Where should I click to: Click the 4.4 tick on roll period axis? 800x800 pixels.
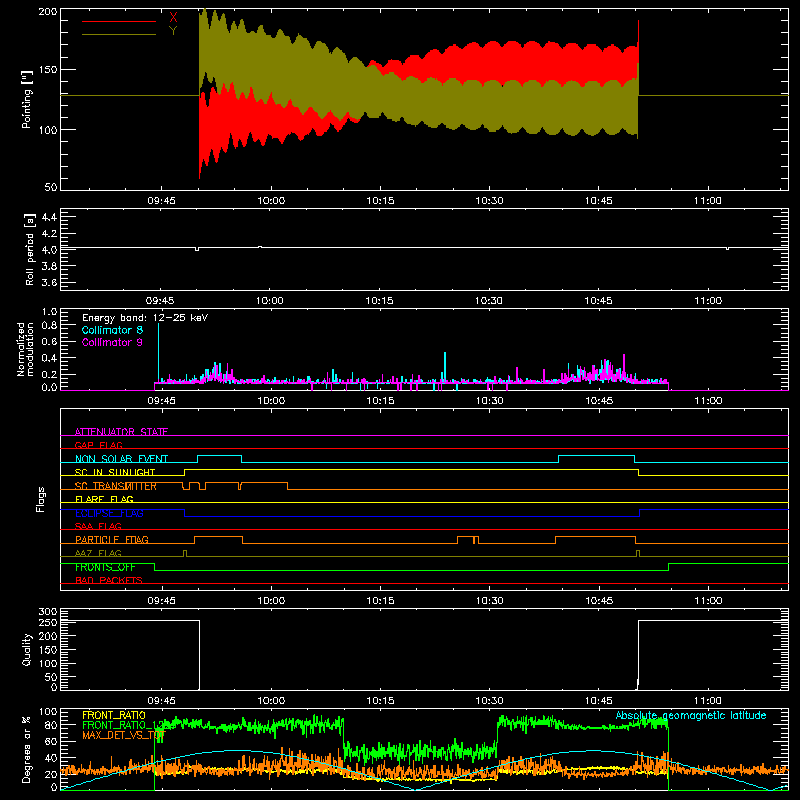tap(49, 217)
